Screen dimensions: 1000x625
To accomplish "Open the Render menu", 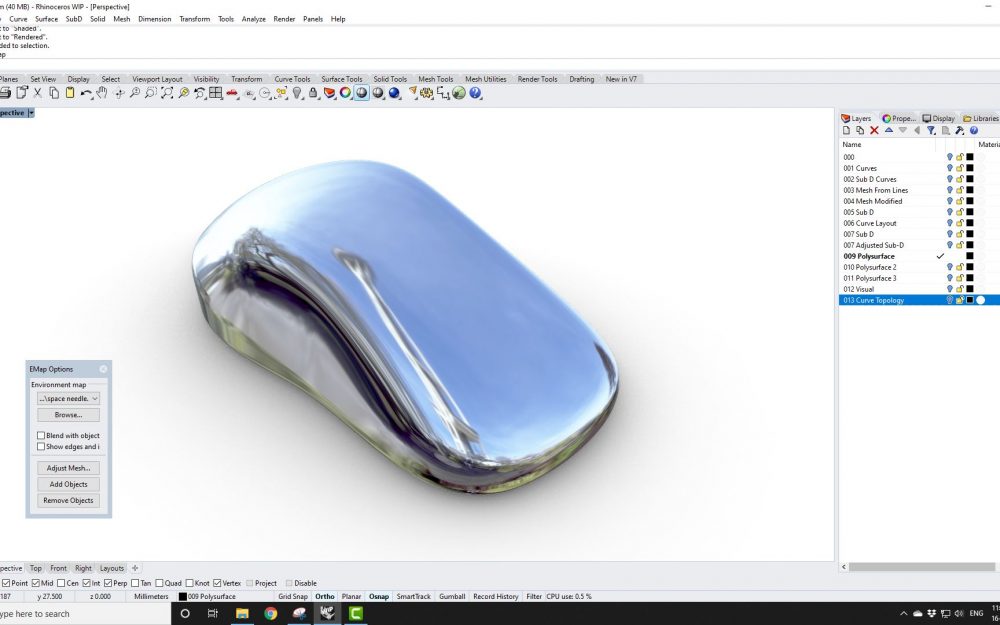I will [x=284, y=19].
